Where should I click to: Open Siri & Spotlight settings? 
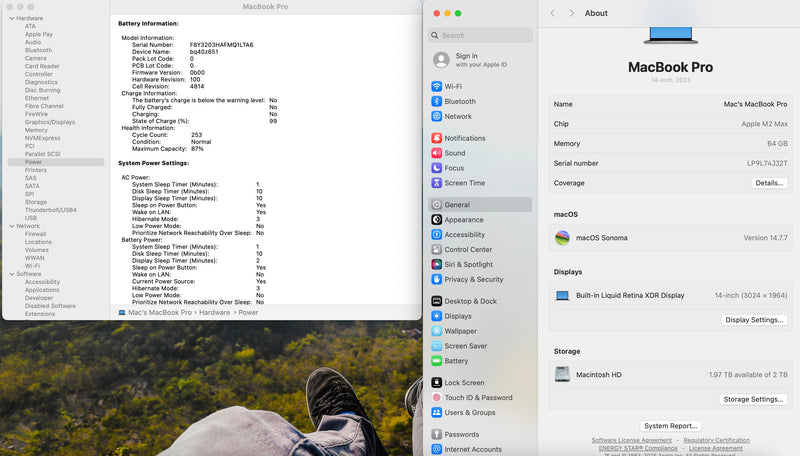480,264
